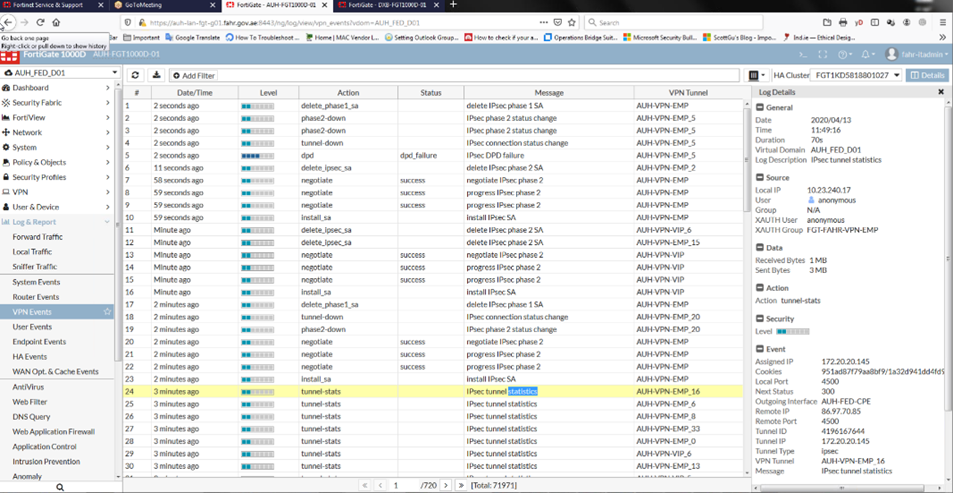This screenshot has width=953, height=493.
Task: Click the sidebar search magnifier icon
Action: 60,486
